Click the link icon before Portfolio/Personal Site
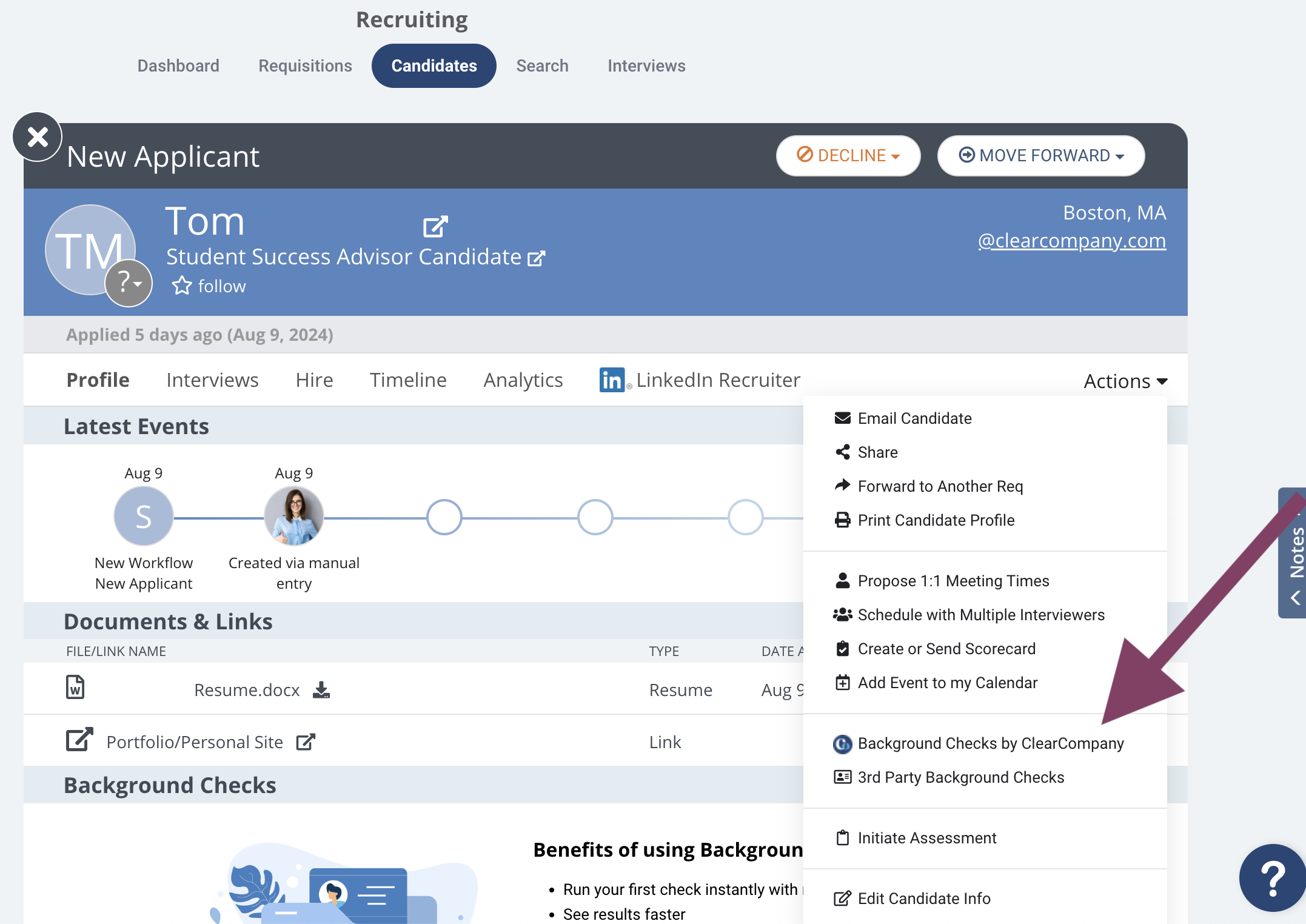Screen dimensions: 1306x924 (x=79, y=739)
